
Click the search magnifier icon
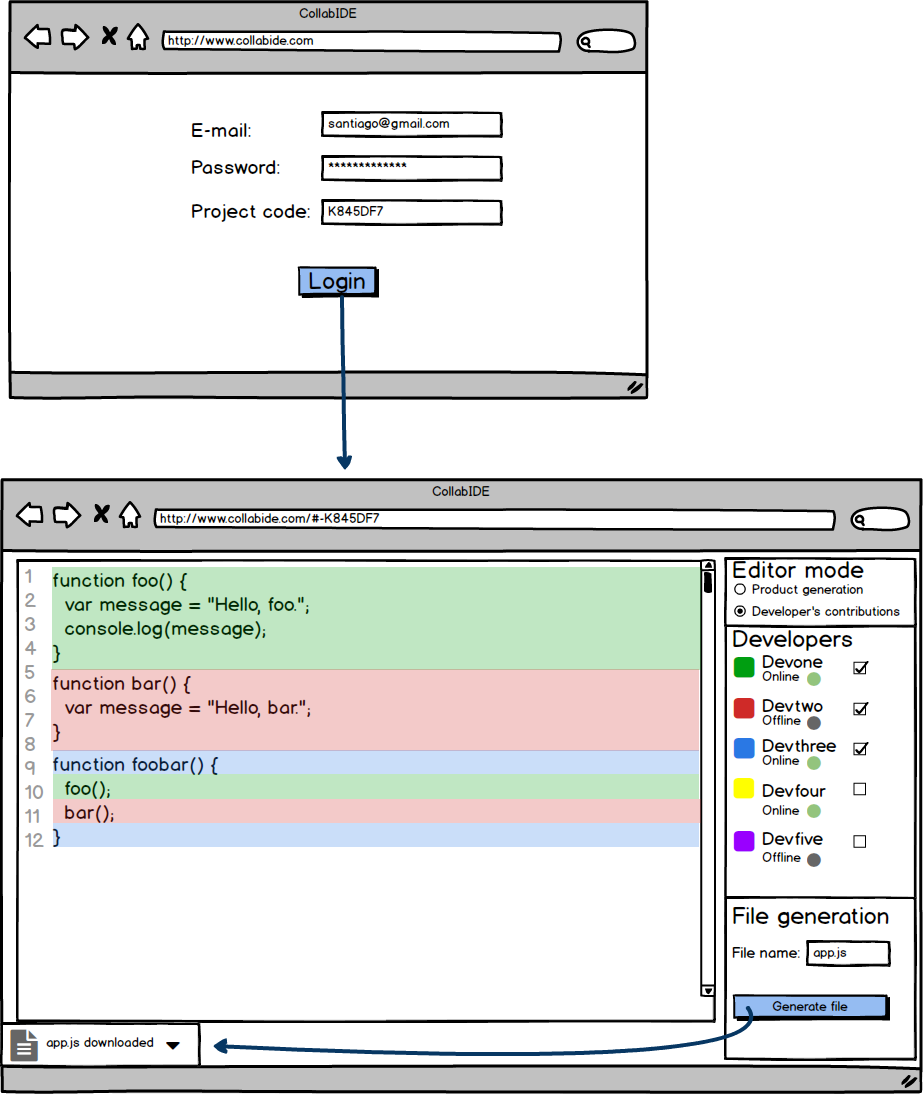585,42
